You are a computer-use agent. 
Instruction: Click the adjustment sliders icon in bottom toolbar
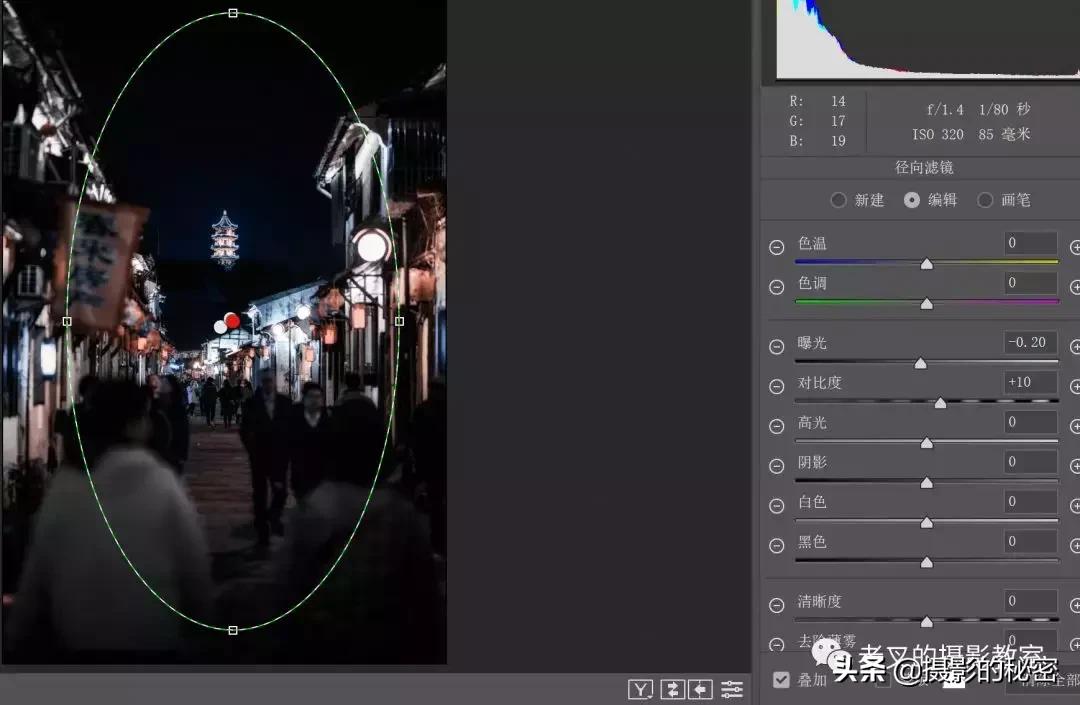732,687
